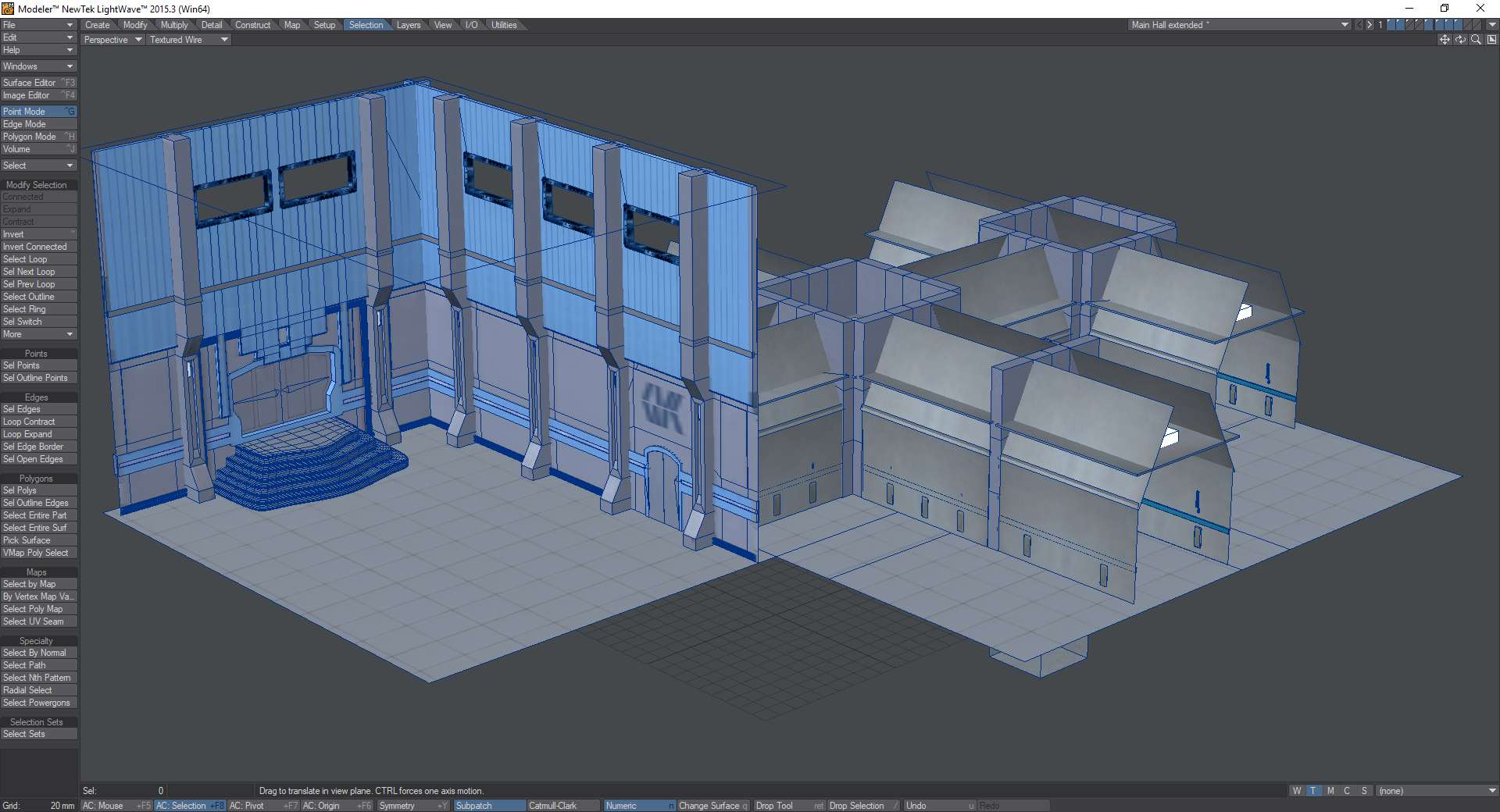1500x812 pixels.
Task: Click Invert selection button
Action: coord(38,234)
